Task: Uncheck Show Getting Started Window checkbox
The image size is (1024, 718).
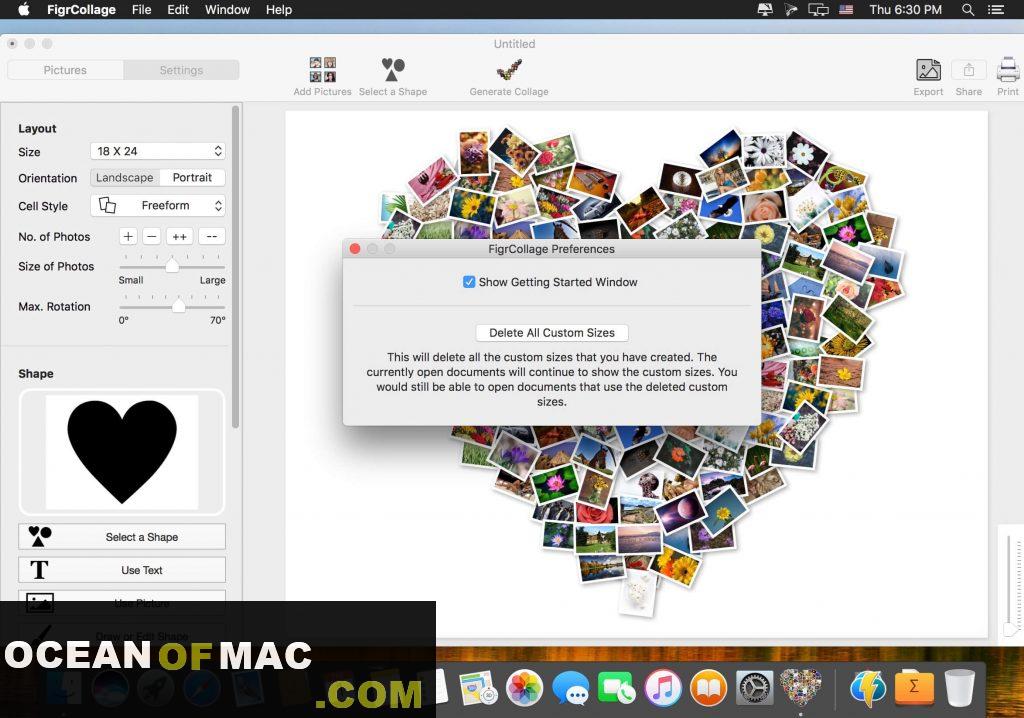Action: (469, 282)
